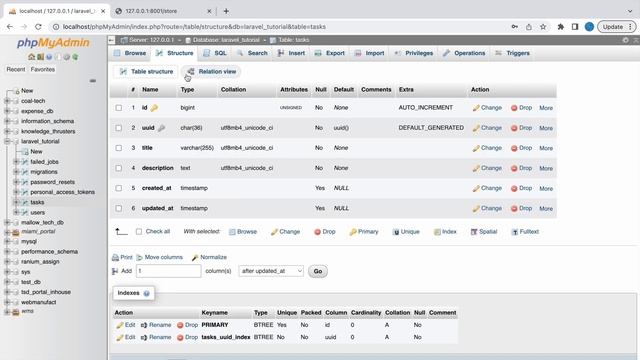
Task: Open More menu for the id row
Action: [546, 108]
